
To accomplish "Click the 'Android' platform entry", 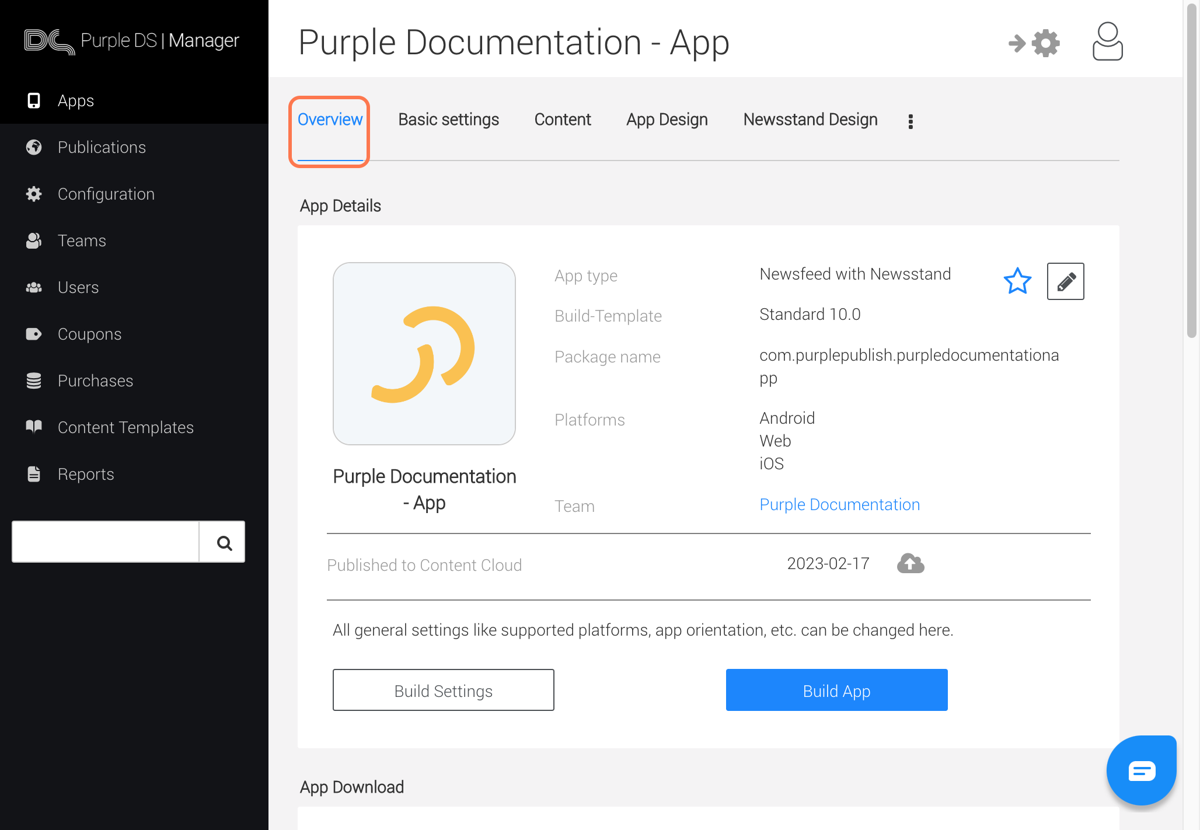I will [x=787, y=418].
